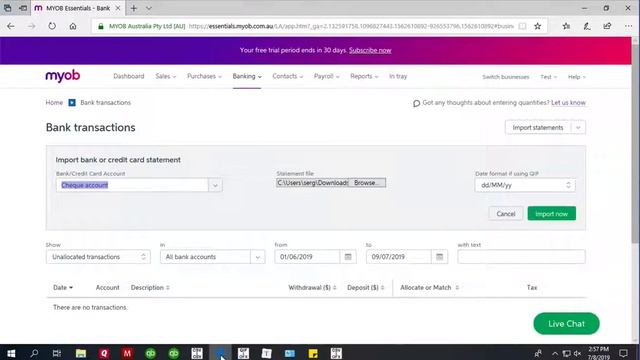Open the 'to' date calendar picker
The height and width of the screenshot is (360, 640).
[x=439, y=257]
